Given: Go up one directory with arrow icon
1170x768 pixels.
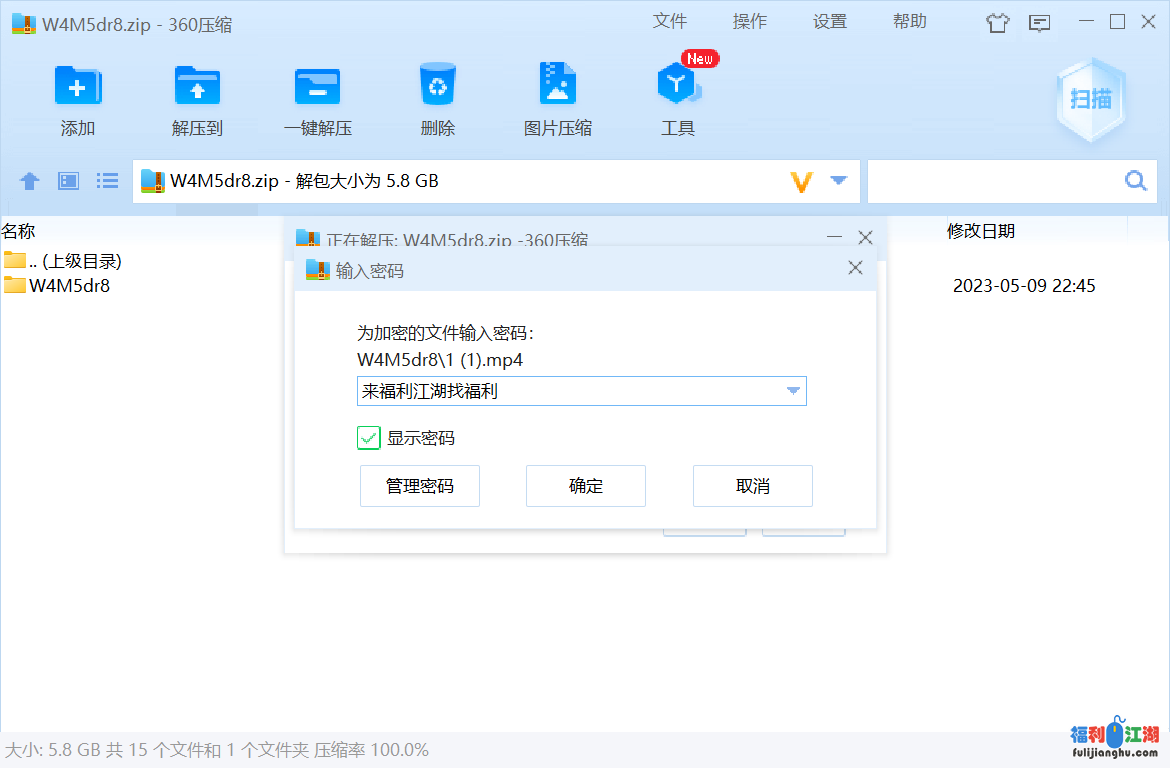Looking at the screenshot, I should pyautogui.click(x=30, y=181).
